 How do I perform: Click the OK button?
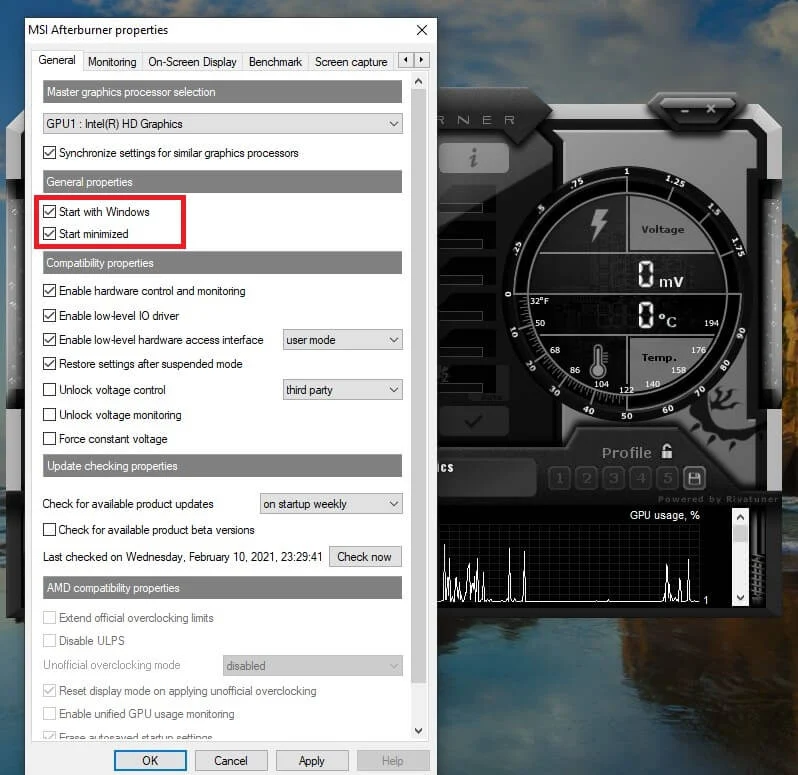pyautogui.click(x=150, y=760)
